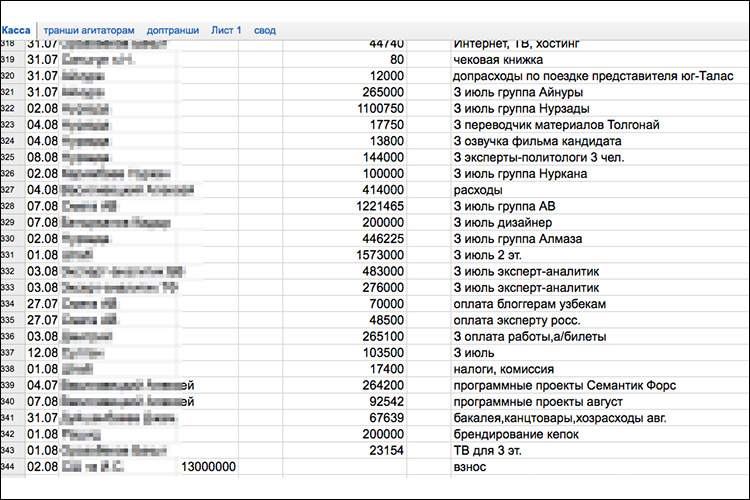Viewport: 750px width, 500px height.
Task: Select the amount cell 446225
Action: pos(344,239)
